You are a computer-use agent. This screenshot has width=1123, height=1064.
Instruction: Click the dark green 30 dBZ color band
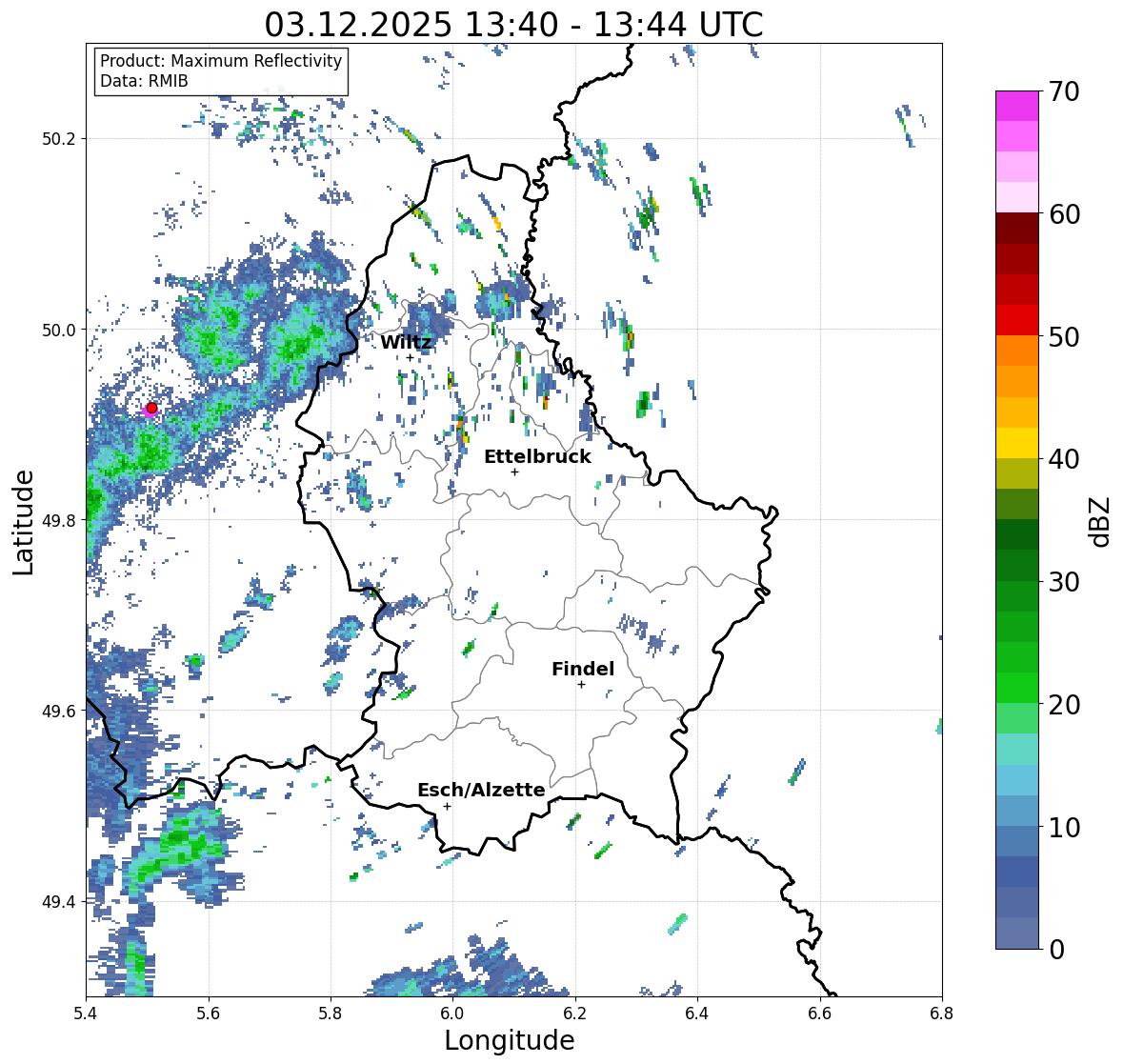click(x=1017, y=565)
